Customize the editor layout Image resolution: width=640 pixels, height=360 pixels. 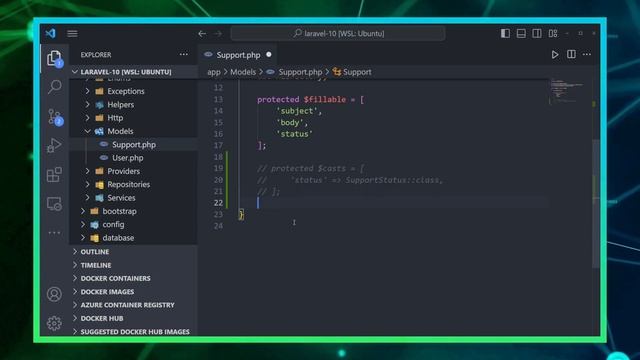pos(553,33)
